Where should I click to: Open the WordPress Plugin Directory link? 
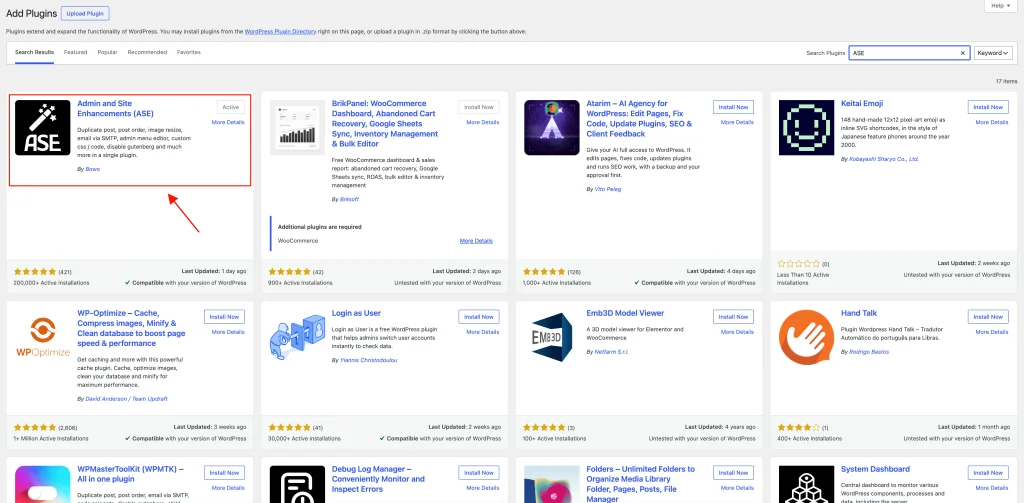tap(280, 31)
